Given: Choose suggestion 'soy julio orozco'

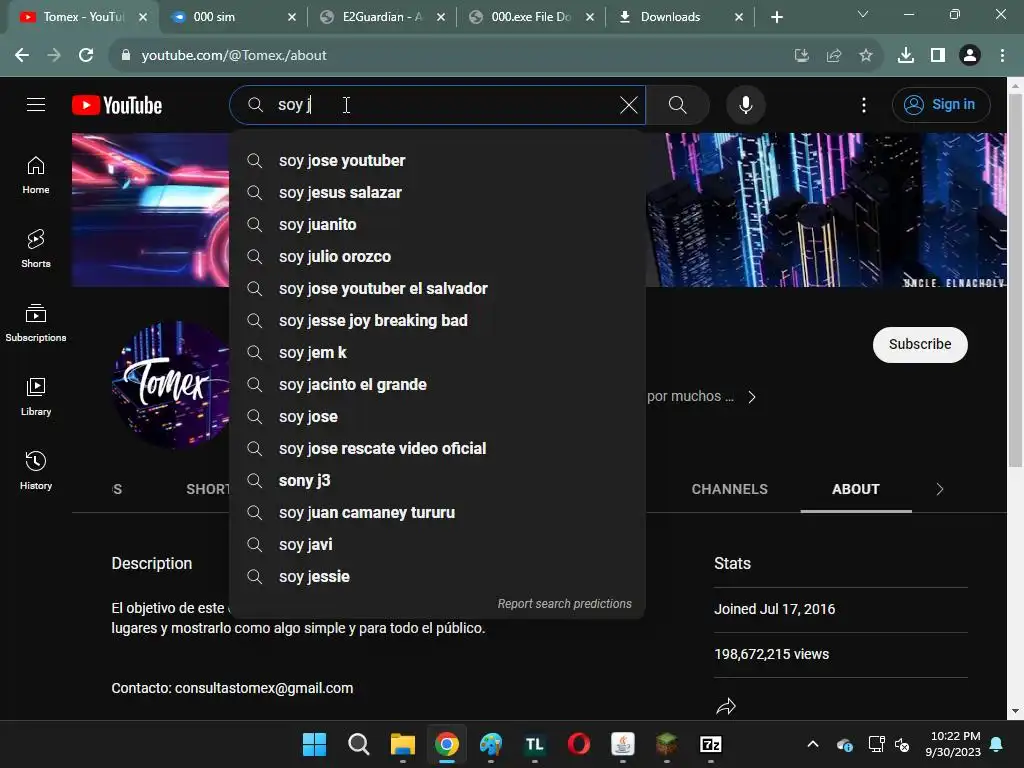Looking at the screenshot, I should click(437, 257).
